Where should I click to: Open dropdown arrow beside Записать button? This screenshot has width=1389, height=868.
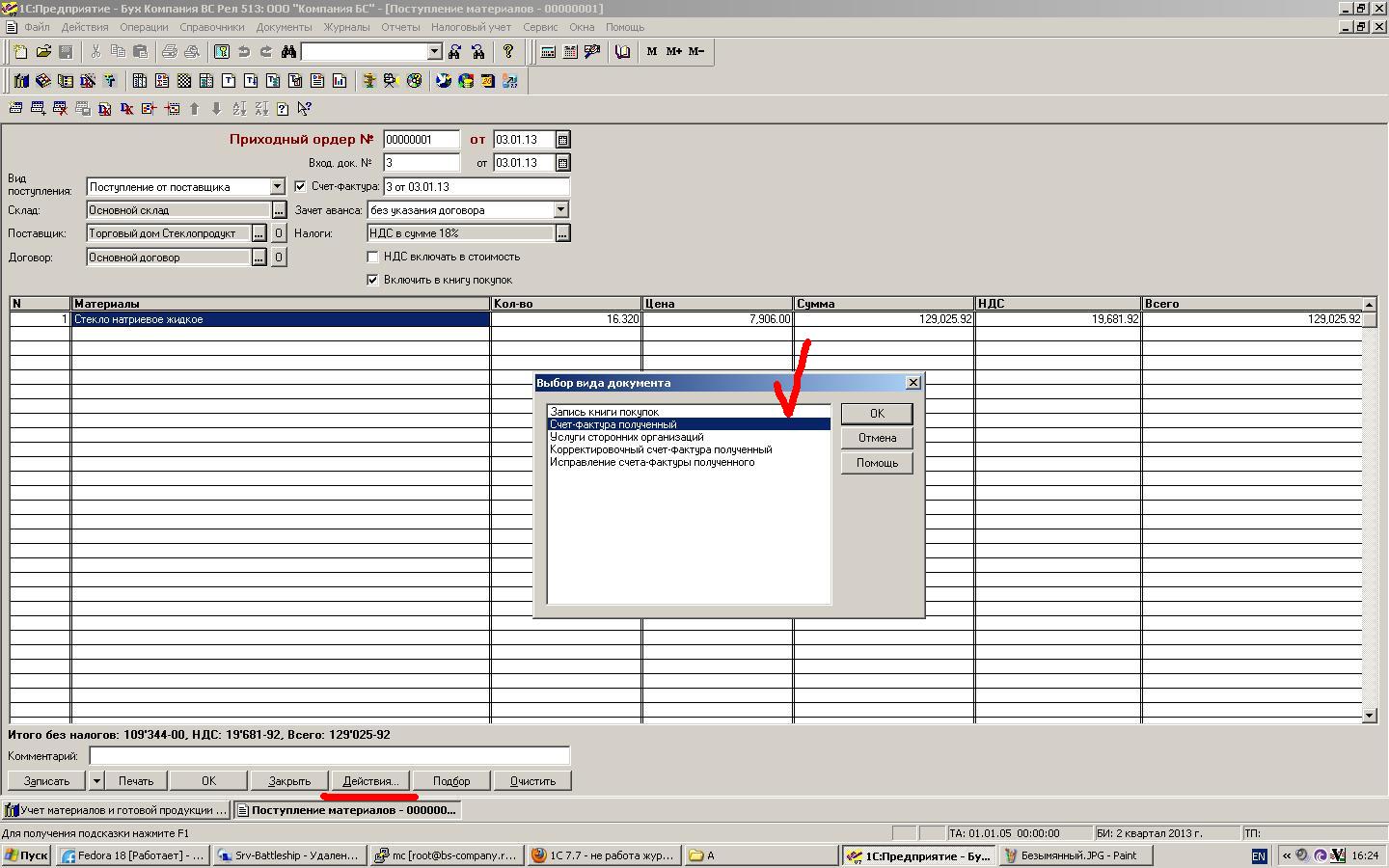[x=96, y=781]
